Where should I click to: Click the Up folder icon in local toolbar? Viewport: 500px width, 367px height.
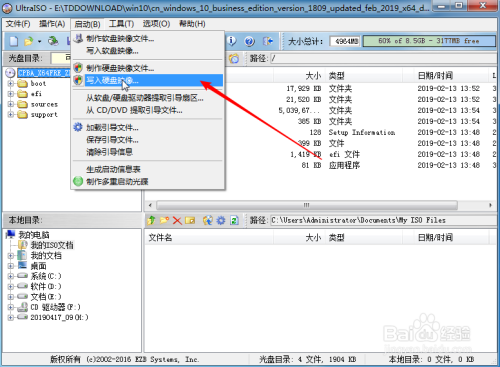coord(151,220)
